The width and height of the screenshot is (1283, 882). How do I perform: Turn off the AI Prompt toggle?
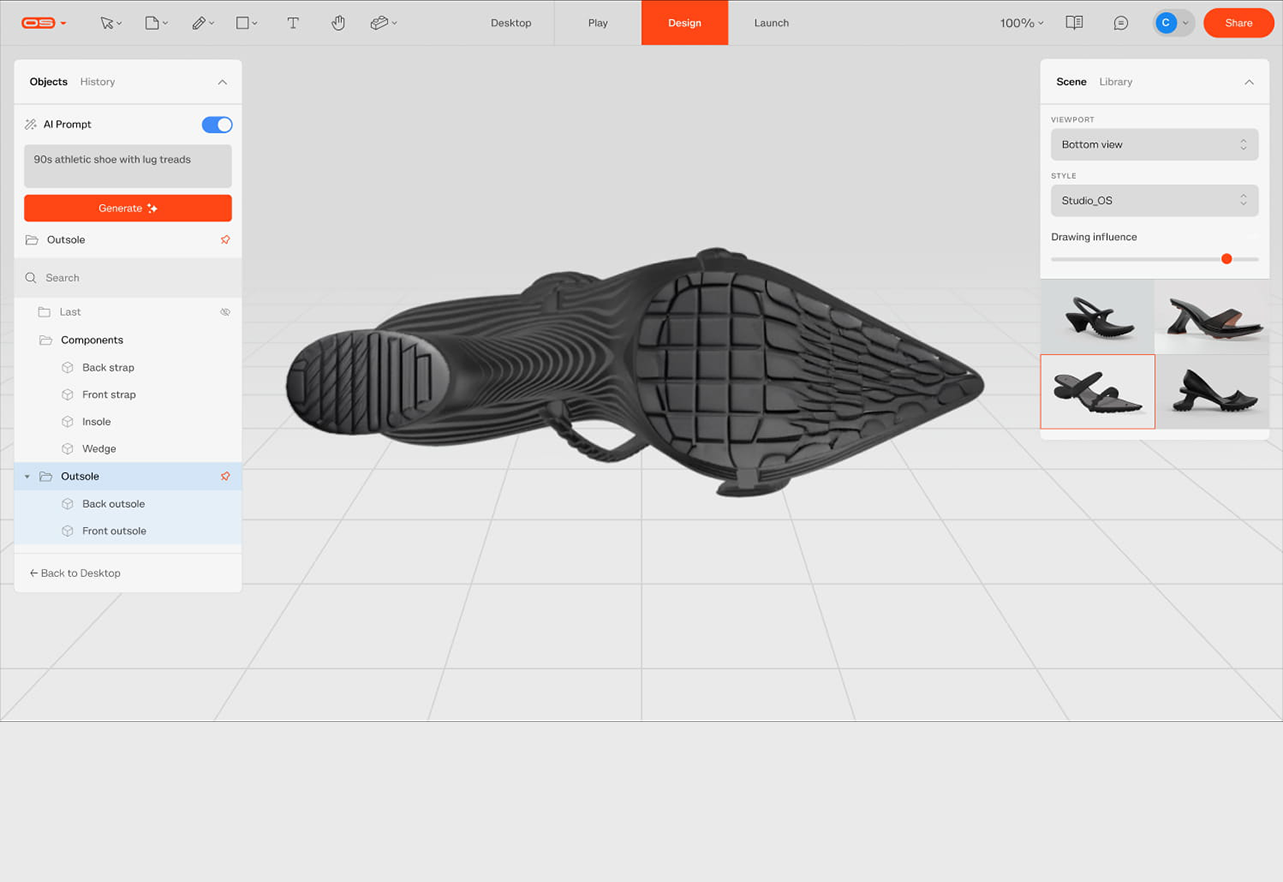(217, 125)
